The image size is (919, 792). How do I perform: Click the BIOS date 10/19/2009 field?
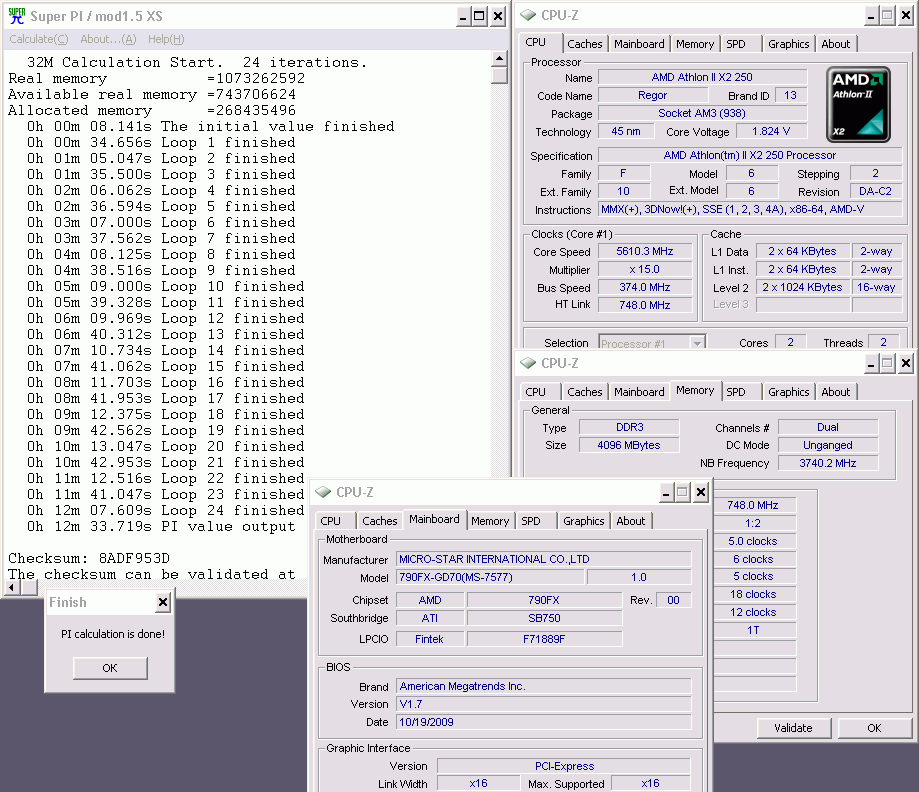(x=543, y=722)
